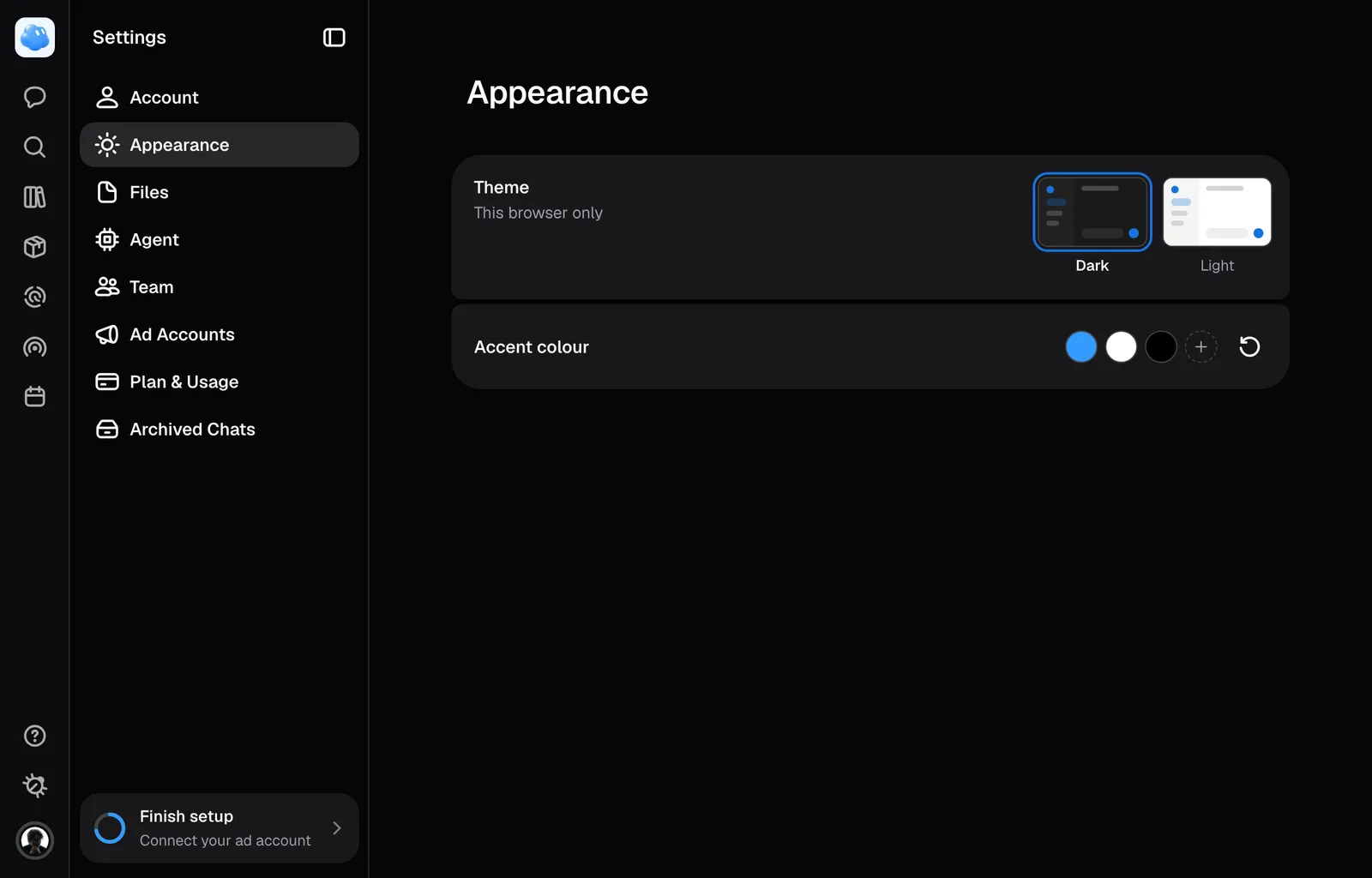Image resolution: width=1372 pixels, height=878 pixels.
Task: Open the library books icon
Action: point(35,197)
